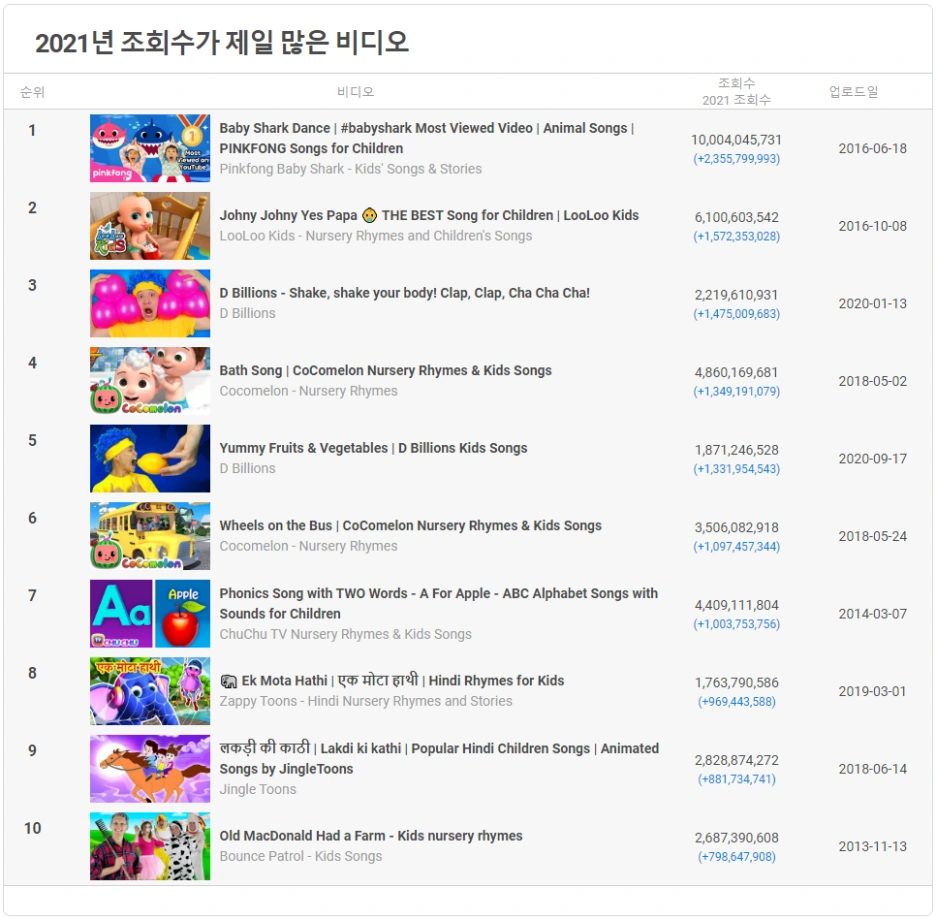Select upload date 2020-01-13
Image resolution: width=936 pixels, height=920 pixels.
[872, 303]
